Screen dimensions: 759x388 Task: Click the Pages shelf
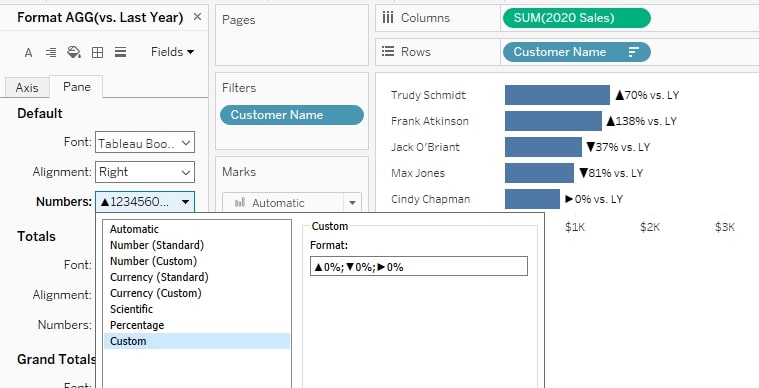[291, 35]
